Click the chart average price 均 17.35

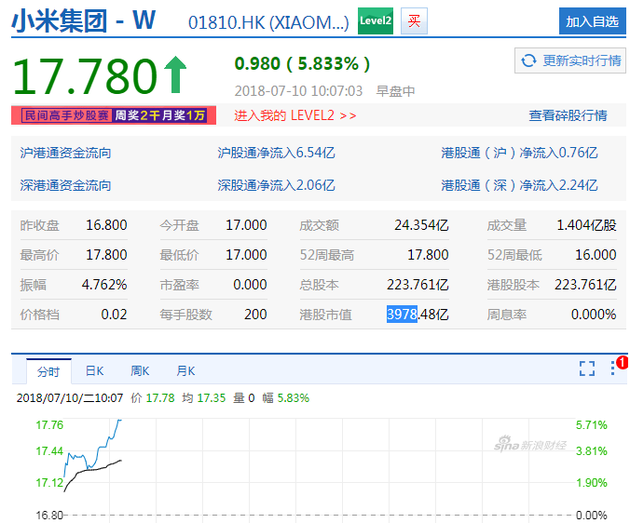point(204,398)
